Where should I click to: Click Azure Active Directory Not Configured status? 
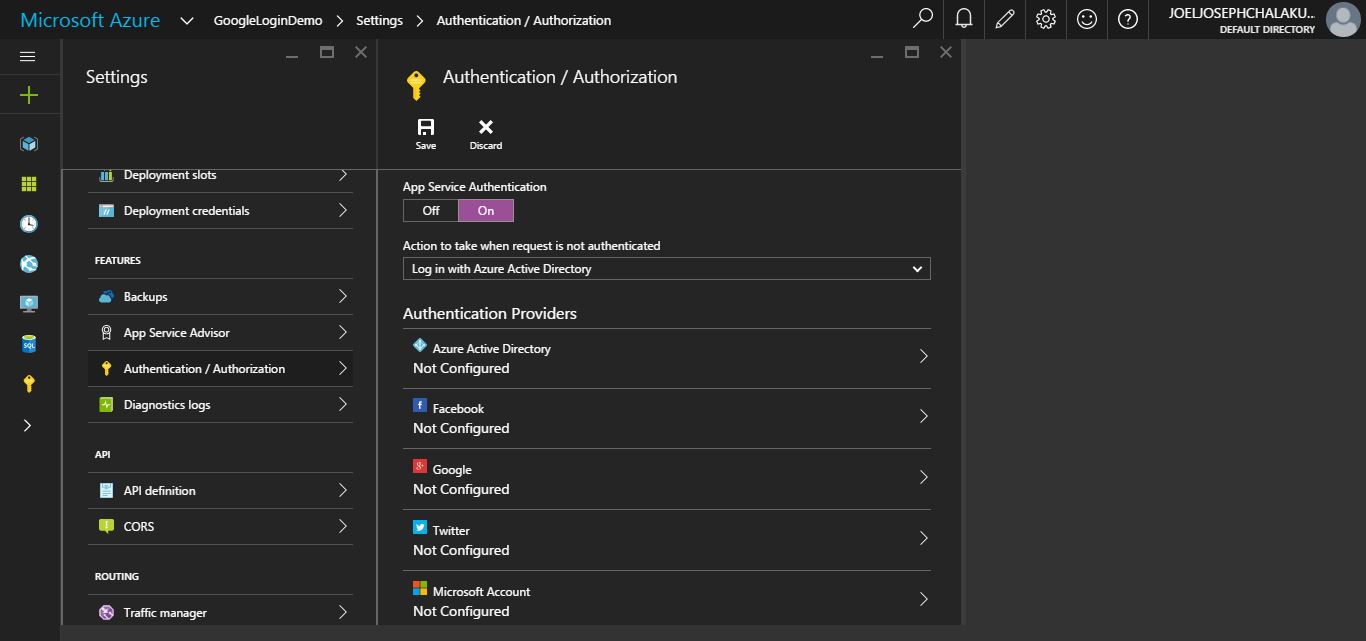pyautogui.click(x=461, y=368)
